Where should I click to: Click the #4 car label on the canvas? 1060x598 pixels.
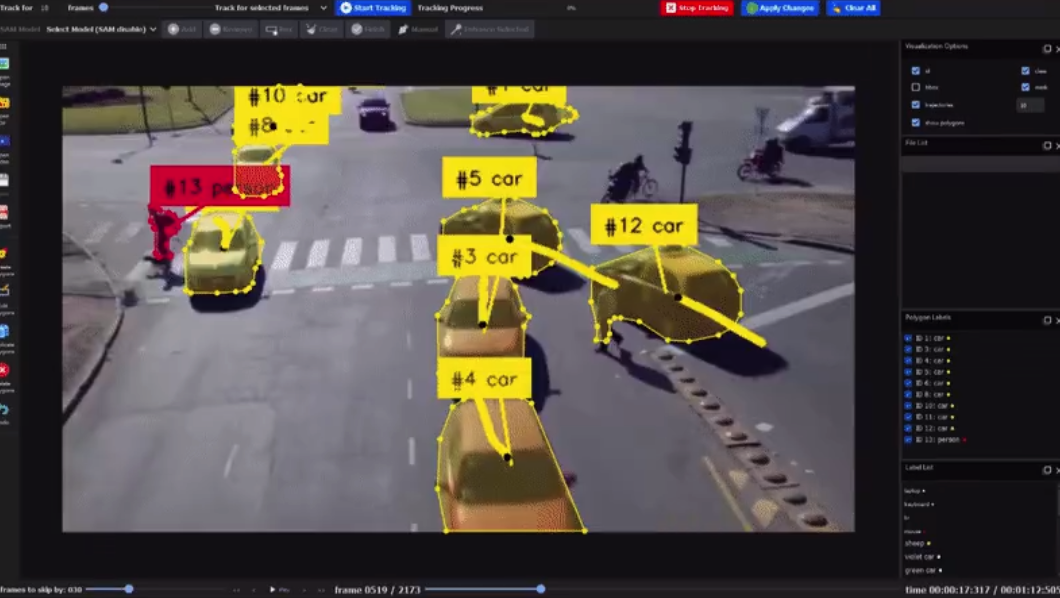coord(484,379)
